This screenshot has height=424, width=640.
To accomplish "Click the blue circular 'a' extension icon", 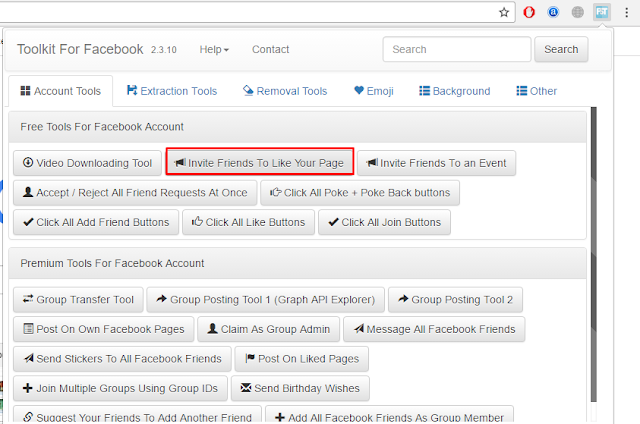I will pyautogui.click(x=553, y=12).
